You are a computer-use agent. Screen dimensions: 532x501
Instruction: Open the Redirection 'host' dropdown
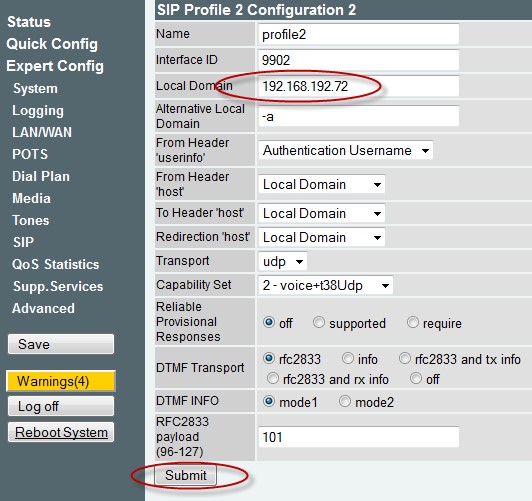click(x=321, y=237)
